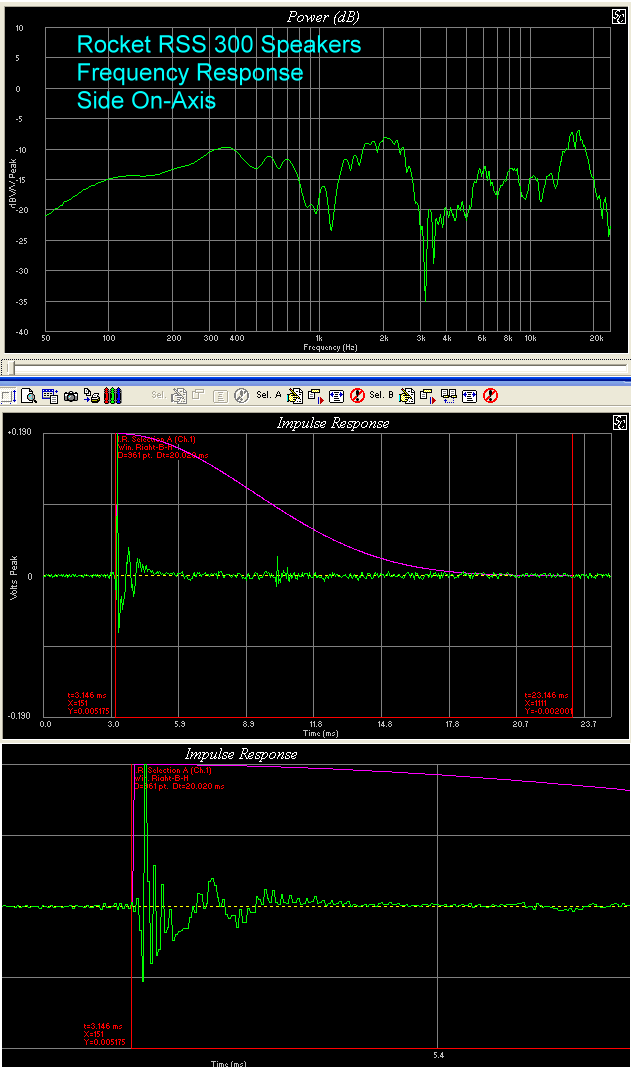Click the Sel. A label
The image size is (631, 1067).
click(269, 395)
